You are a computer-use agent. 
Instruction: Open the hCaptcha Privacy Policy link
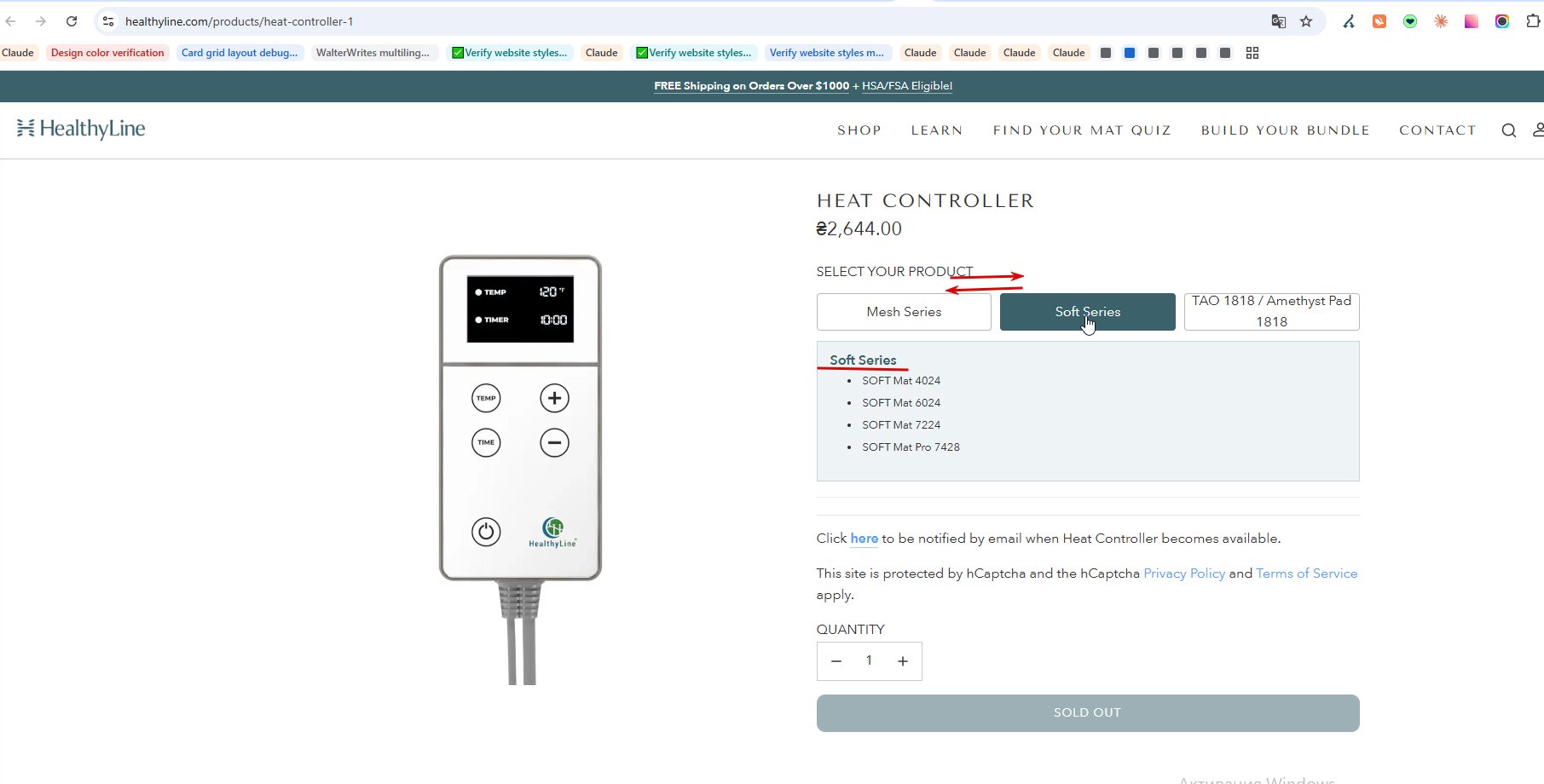(x=1184, y=574)
